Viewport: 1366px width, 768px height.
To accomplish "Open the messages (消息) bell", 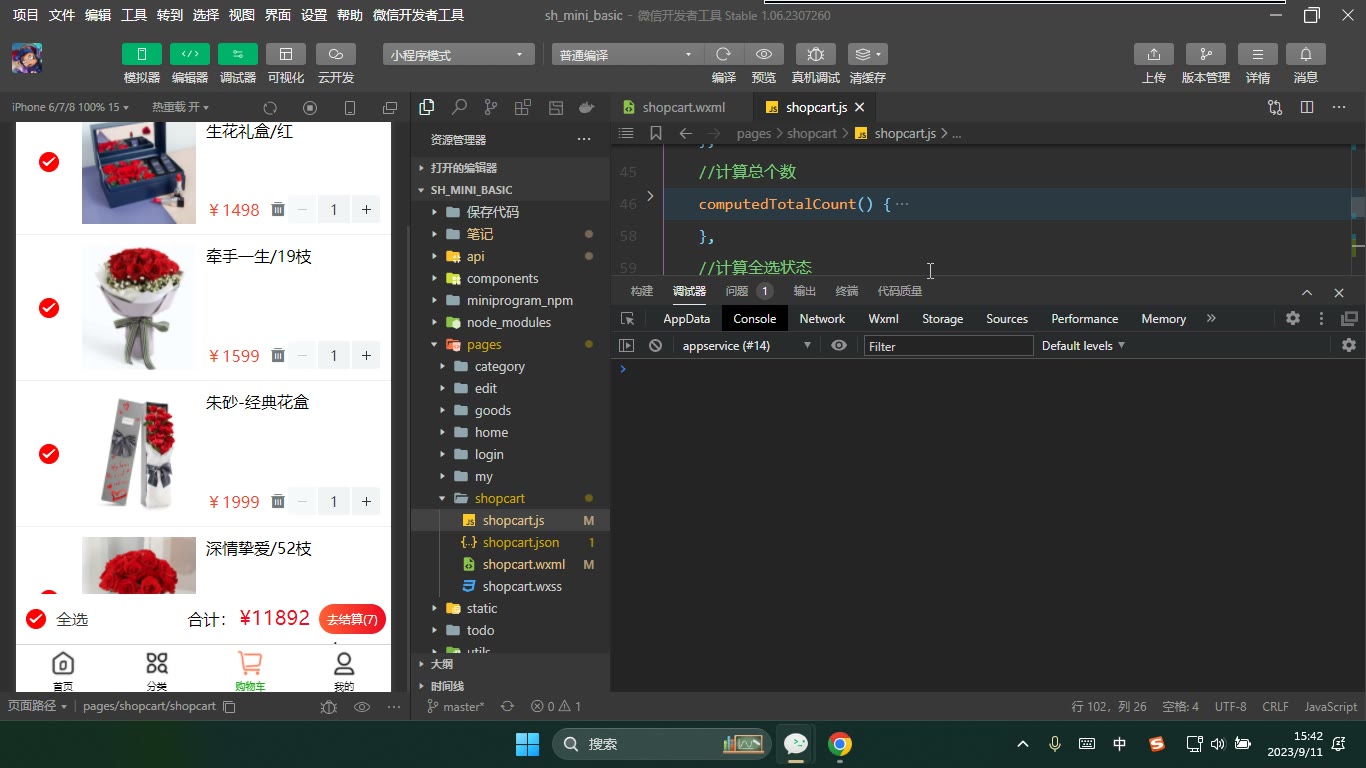I will (1306, 54).
